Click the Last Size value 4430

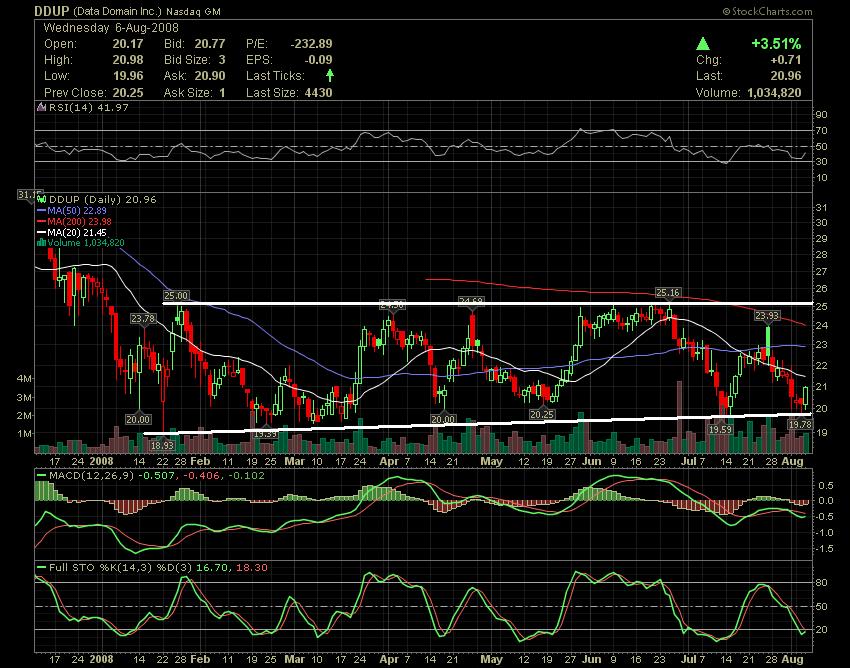318,93
